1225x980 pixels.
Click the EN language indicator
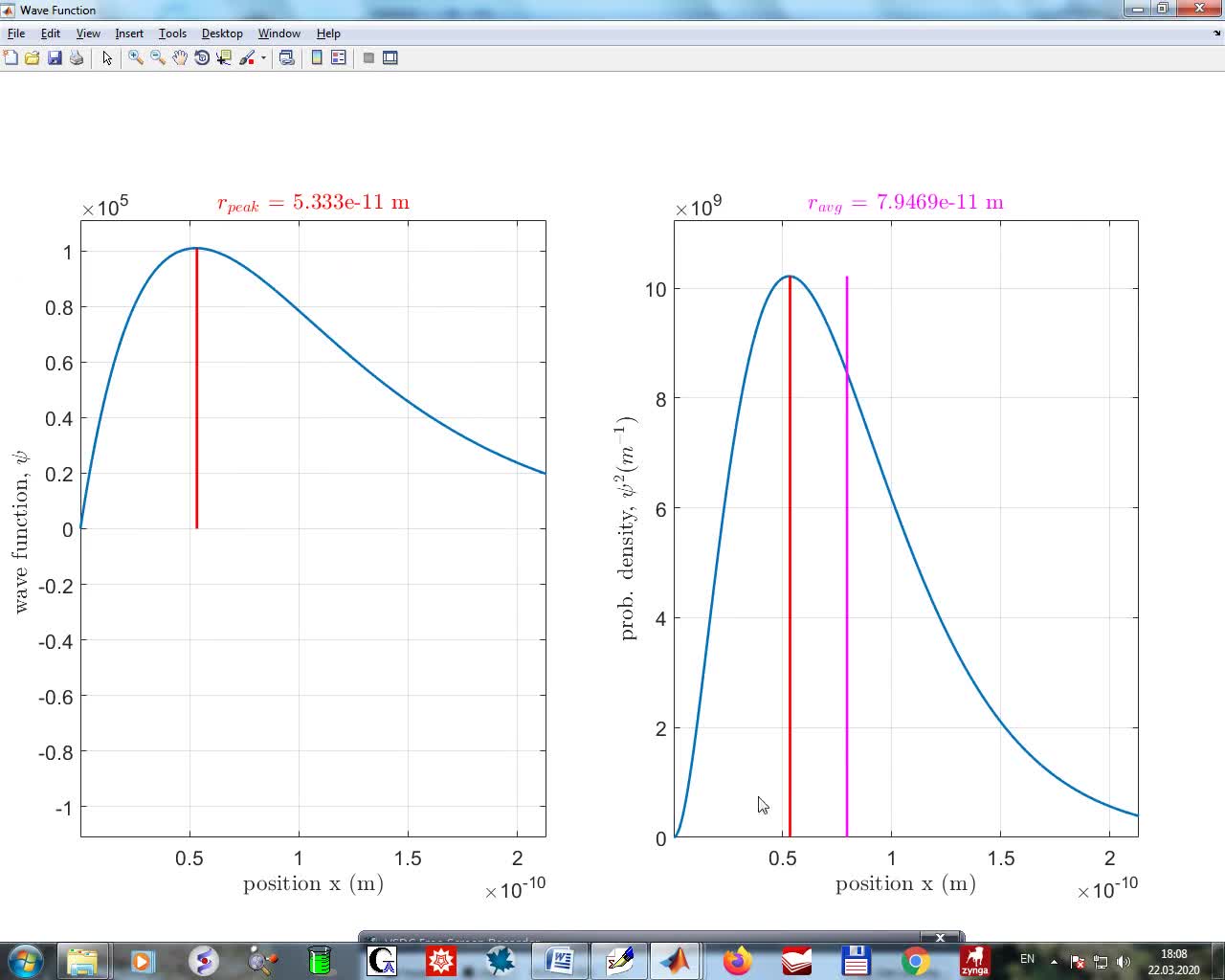pyautogui.click(x=1027, y=959)
